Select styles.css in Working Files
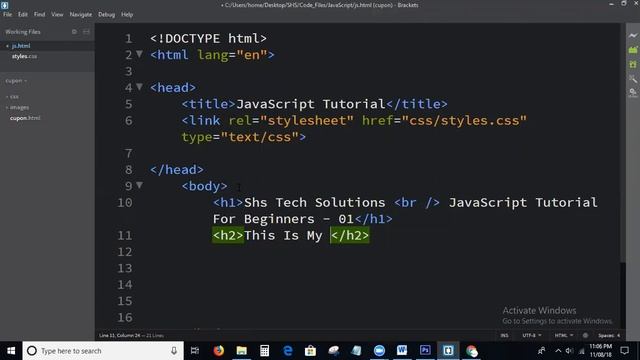 coord(24,56)
